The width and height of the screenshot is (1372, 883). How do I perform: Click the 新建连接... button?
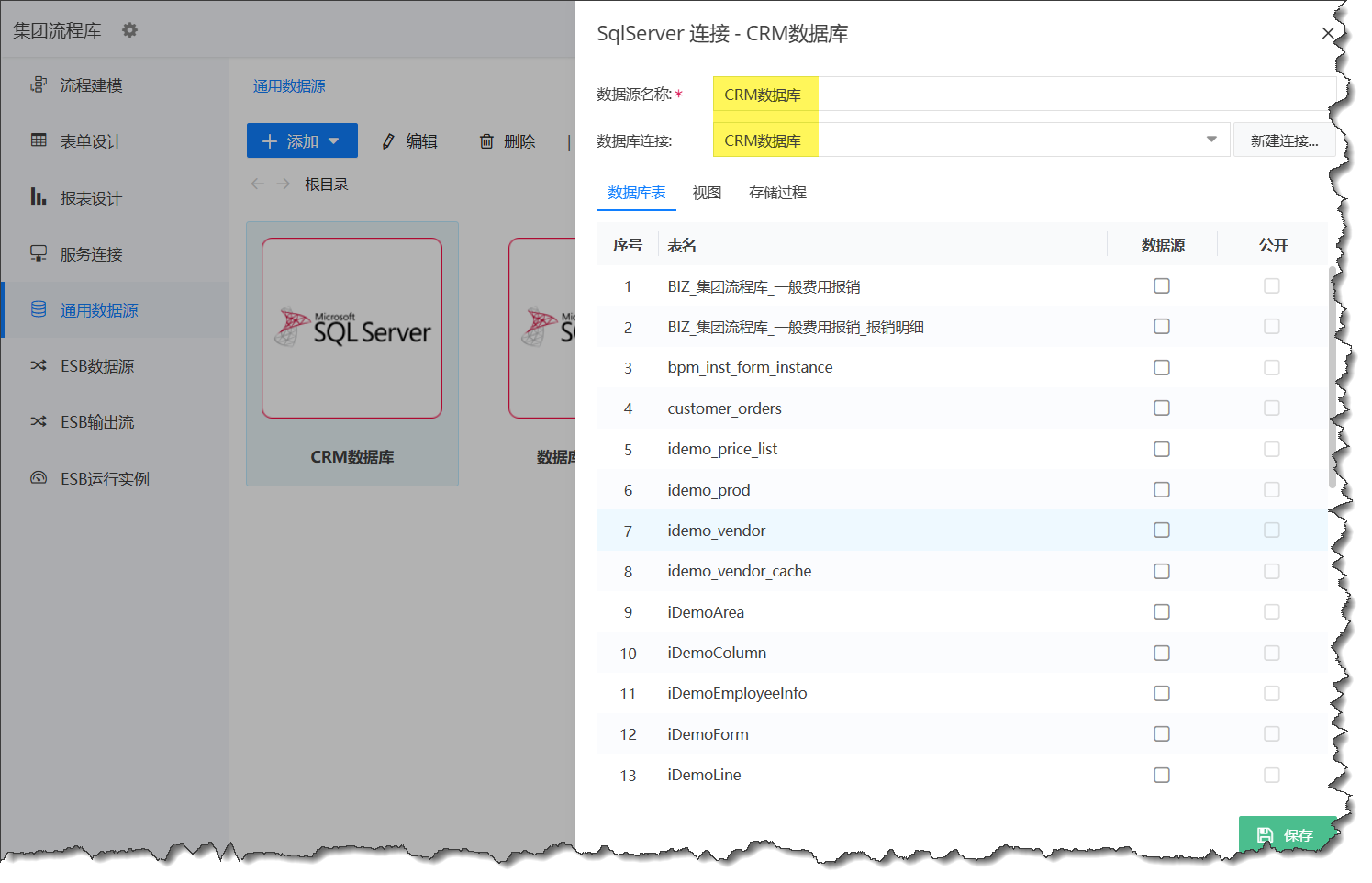1284,140
